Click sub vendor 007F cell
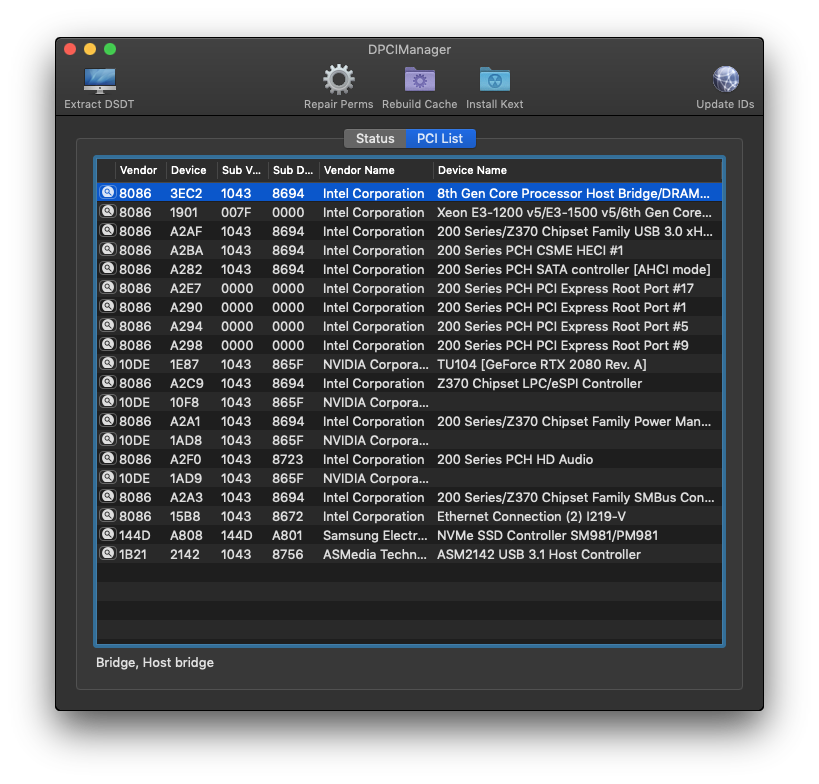This screenshot has width=819, height=784. click(236, 213)
